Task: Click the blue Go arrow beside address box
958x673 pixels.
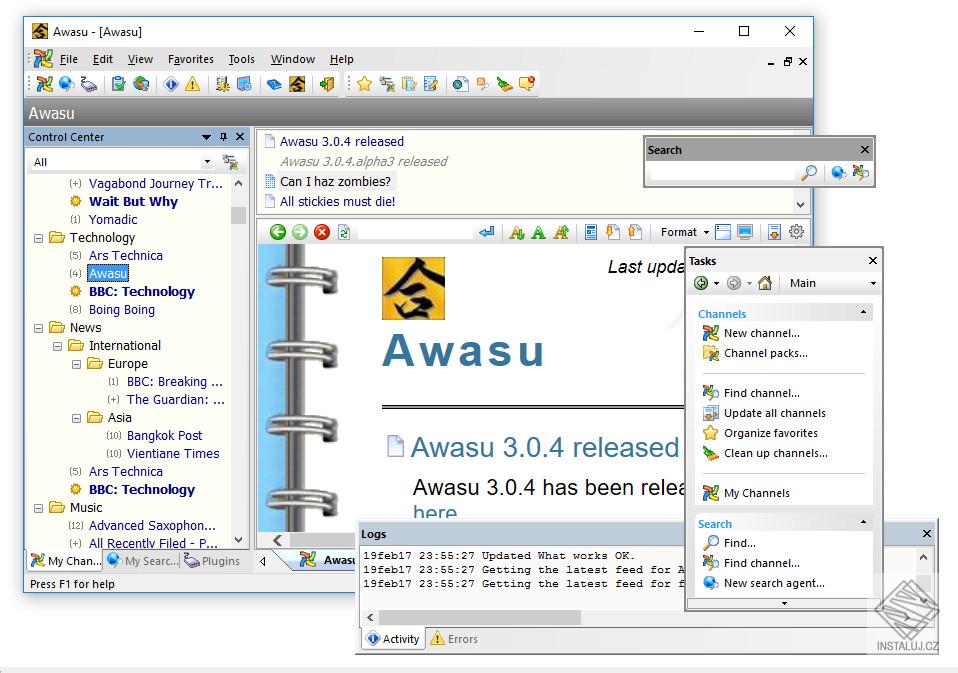Action: [x=486, y=232]
